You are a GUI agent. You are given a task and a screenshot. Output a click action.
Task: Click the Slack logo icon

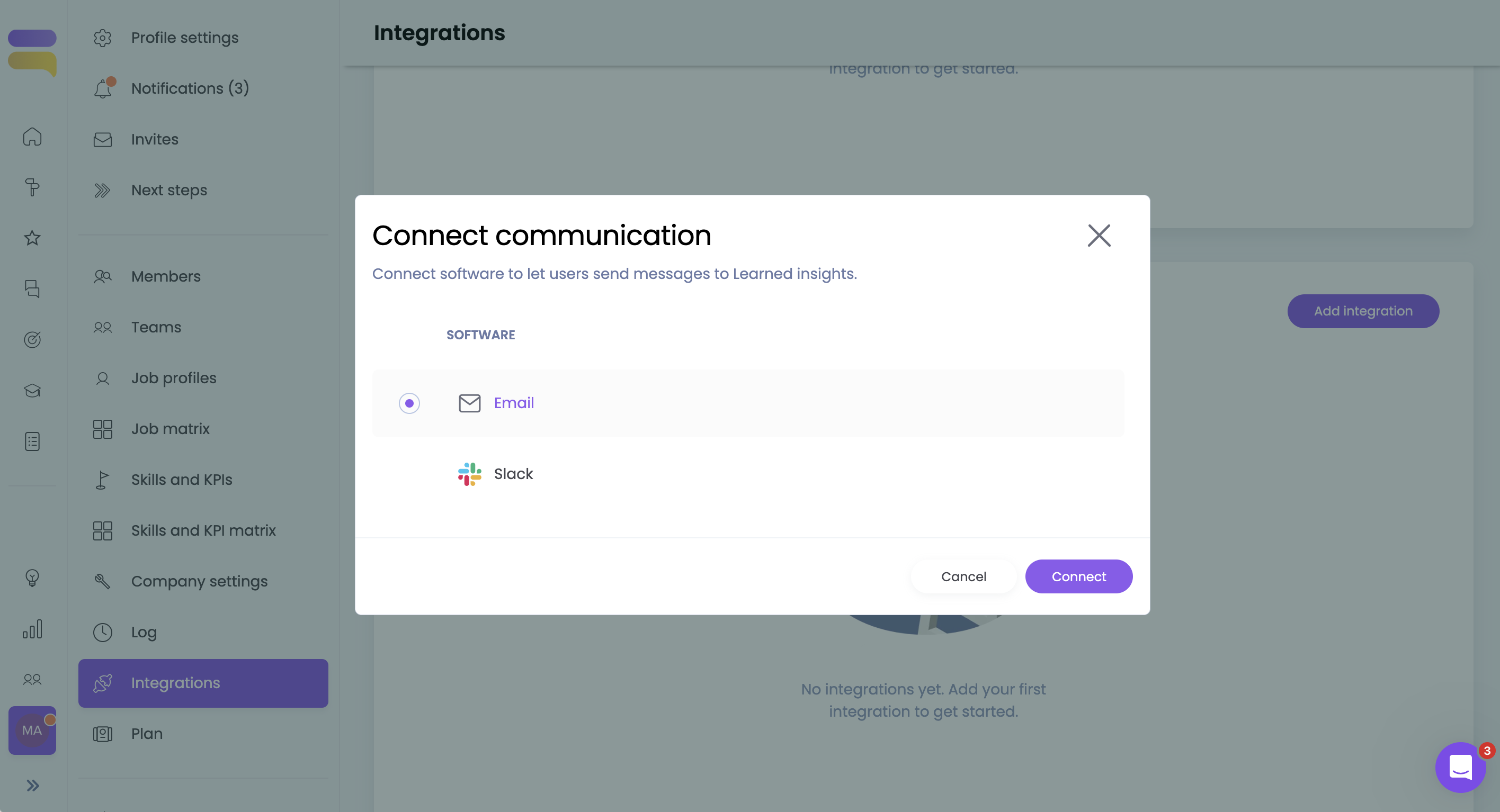pos(469,474)
